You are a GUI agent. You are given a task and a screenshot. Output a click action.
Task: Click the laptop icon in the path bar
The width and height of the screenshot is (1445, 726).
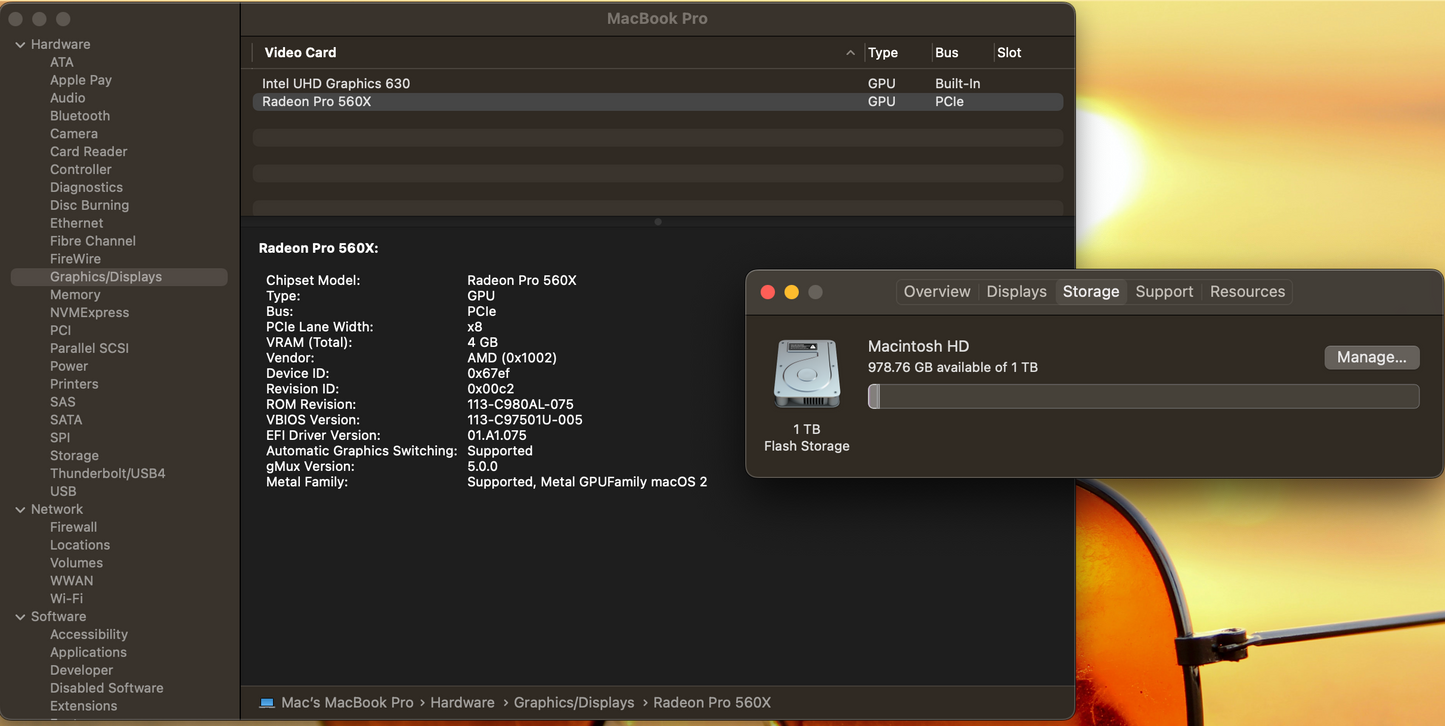(267, 703)
